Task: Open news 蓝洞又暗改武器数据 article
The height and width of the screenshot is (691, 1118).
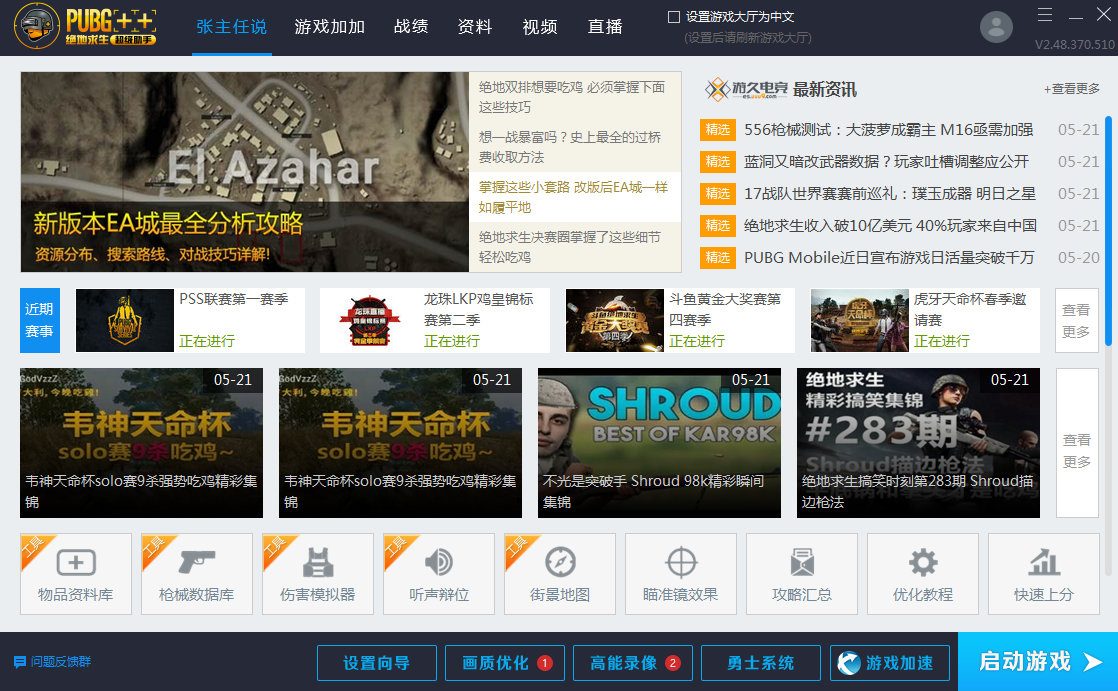Action: click(886, 162)
